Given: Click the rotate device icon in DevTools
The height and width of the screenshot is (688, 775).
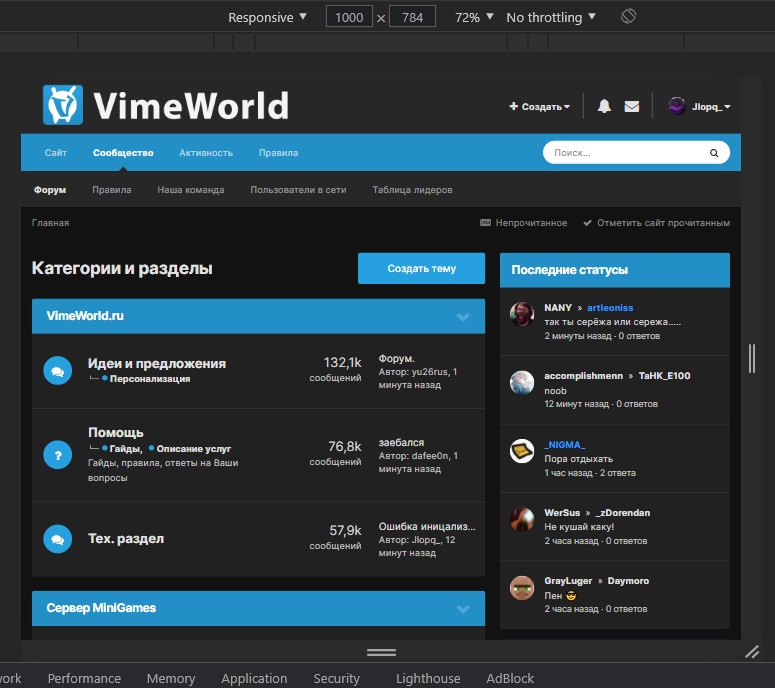Looking at the screenshot, I should (628, 17).
